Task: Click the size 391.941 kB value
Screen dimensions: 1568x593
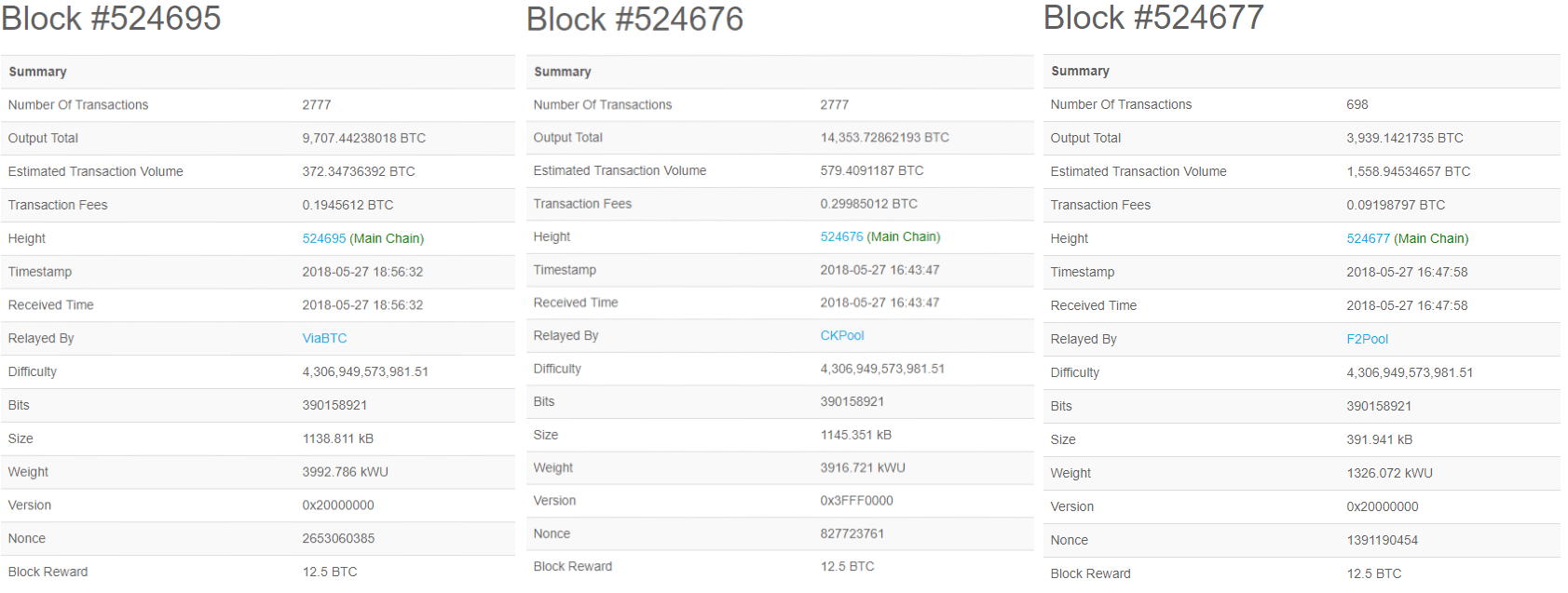Action: (x=1379, y=439)
